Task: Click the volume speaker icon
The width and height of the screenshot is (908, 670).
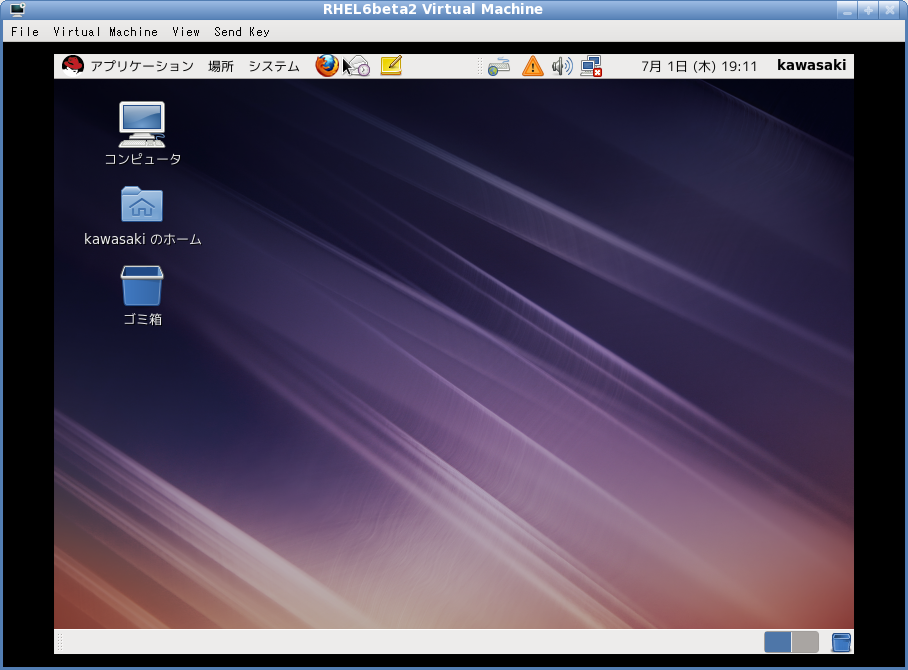Action: (x=562, y=66)
